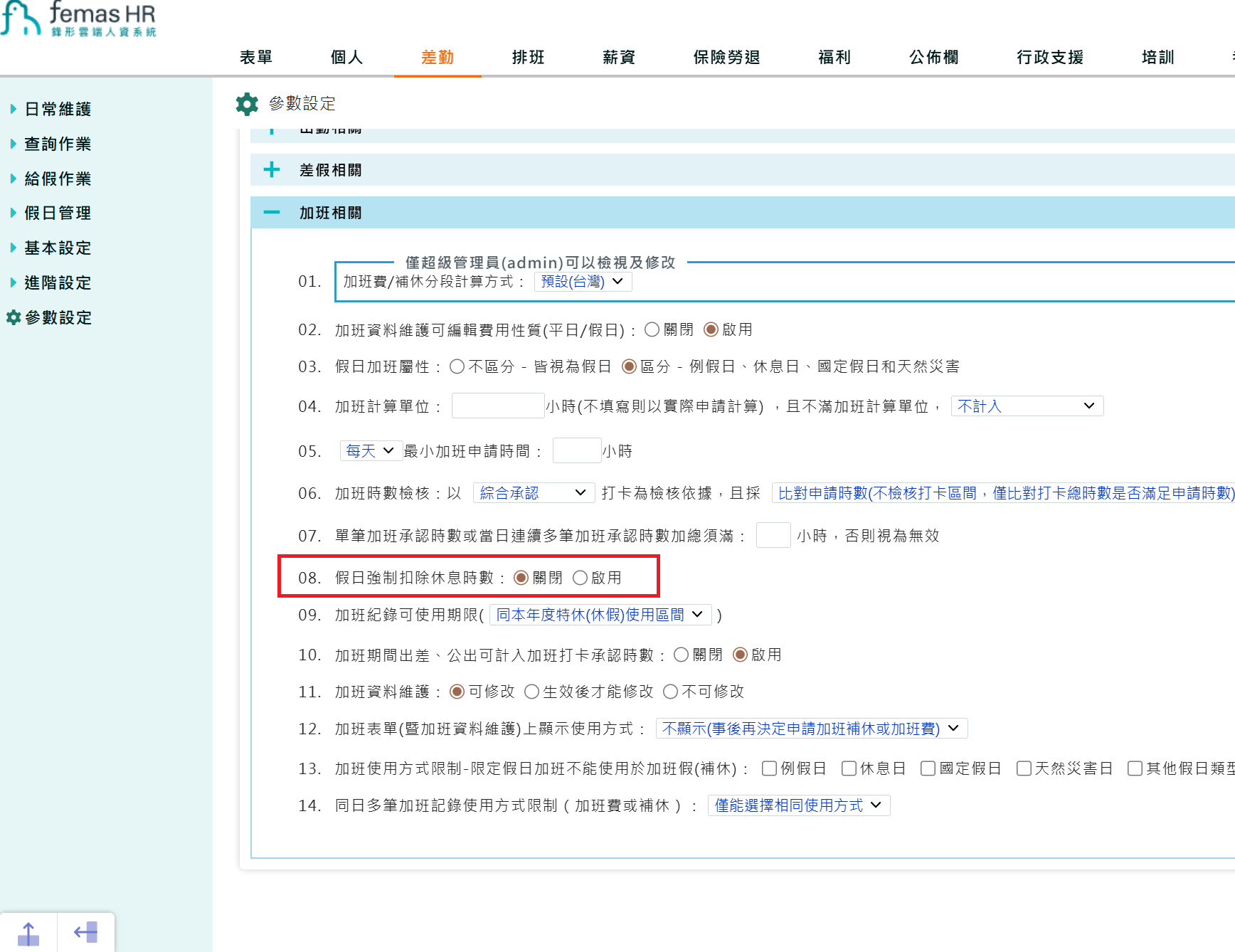Click the minus icon for 加班相關
Image resolution: width=1235 pixels, height=952 pixels.
272,212
